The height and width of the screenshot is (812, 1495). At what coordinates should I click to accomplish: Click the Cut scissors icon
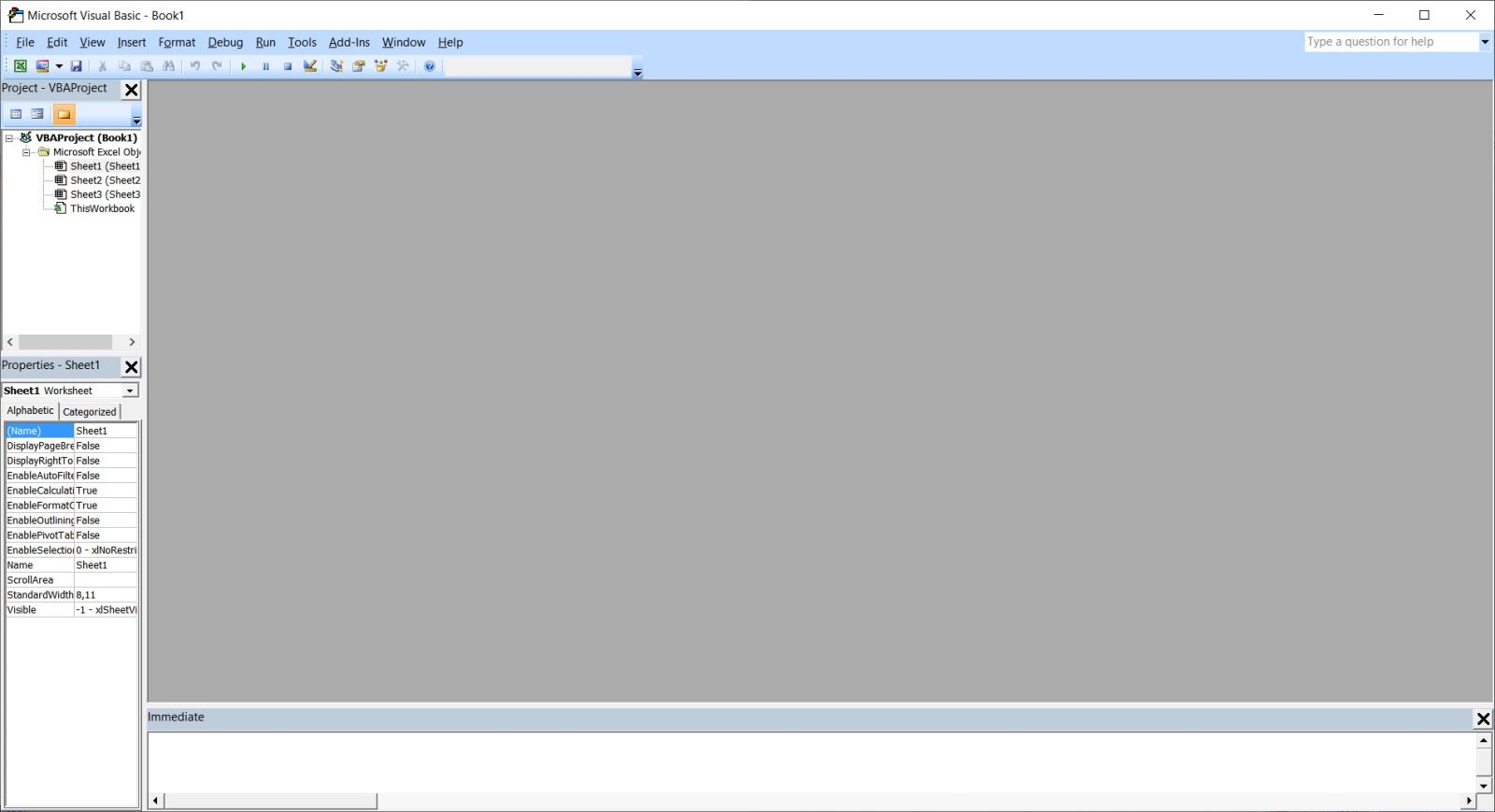click(103, 66)
